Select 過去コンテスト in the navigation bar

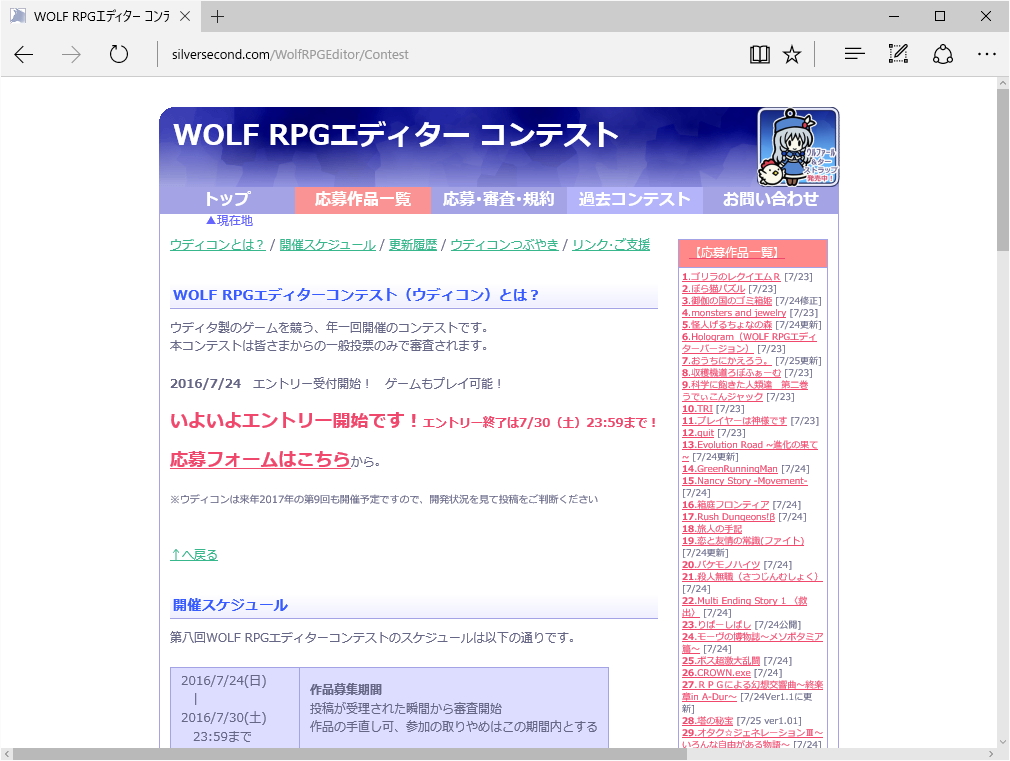tap(634, 199)
